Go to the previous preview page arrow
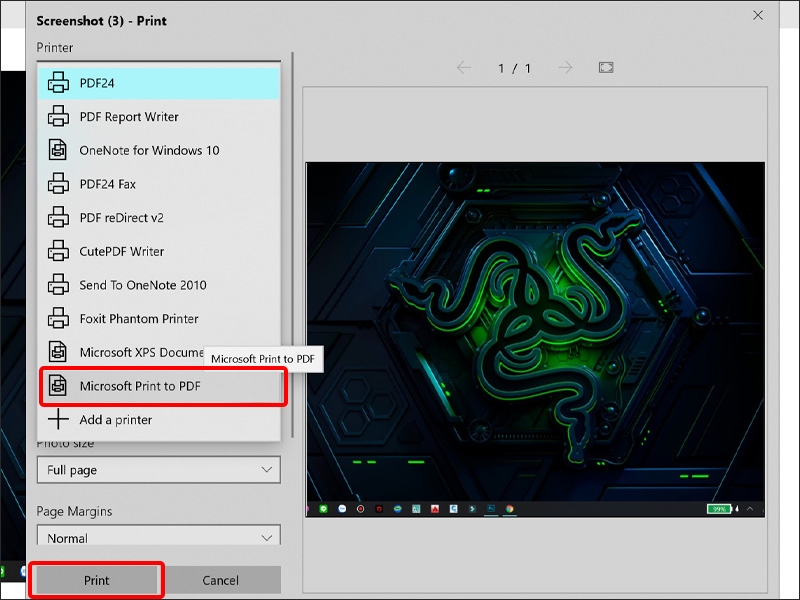Viewport: 800px width, 600px height. tap(464, 67)
